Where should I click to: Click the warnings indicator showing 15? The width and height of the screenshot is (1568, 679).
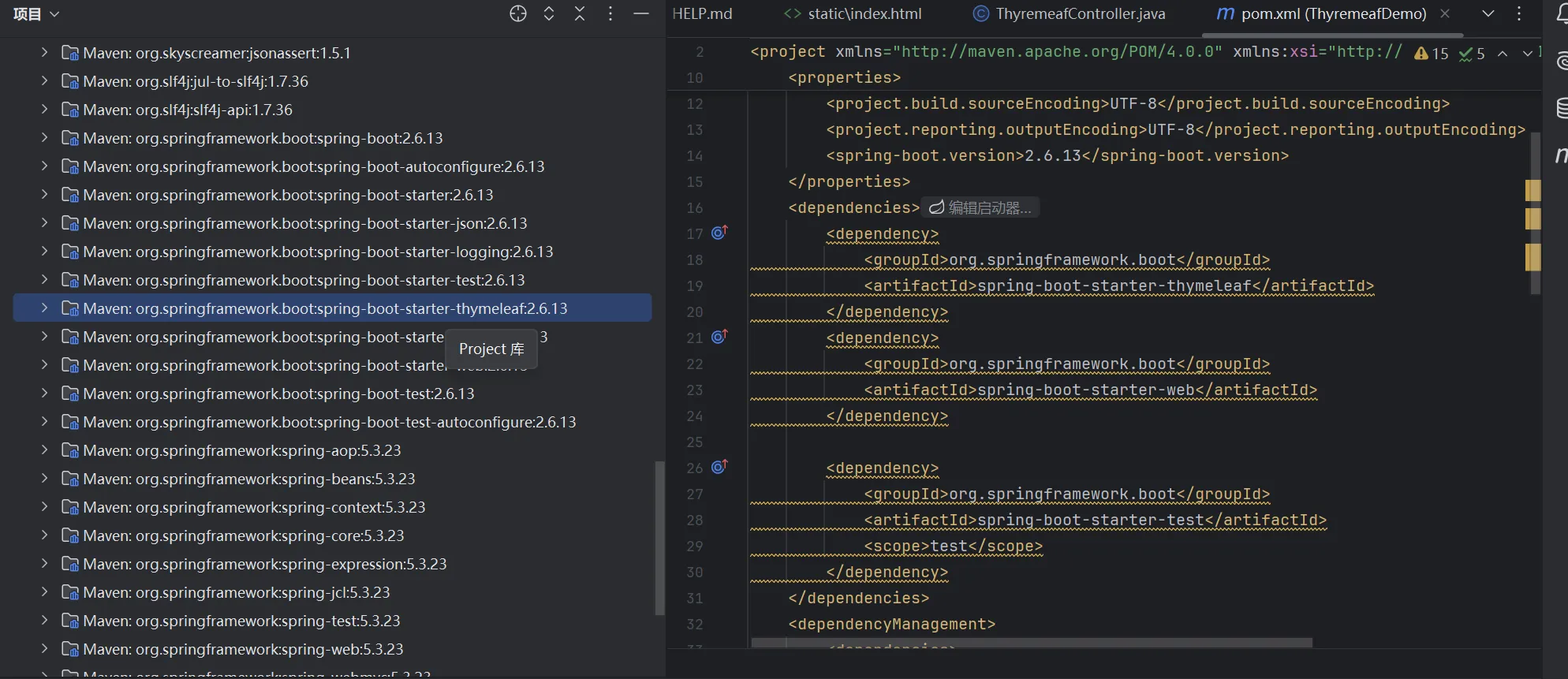[x=1432, y=53]
